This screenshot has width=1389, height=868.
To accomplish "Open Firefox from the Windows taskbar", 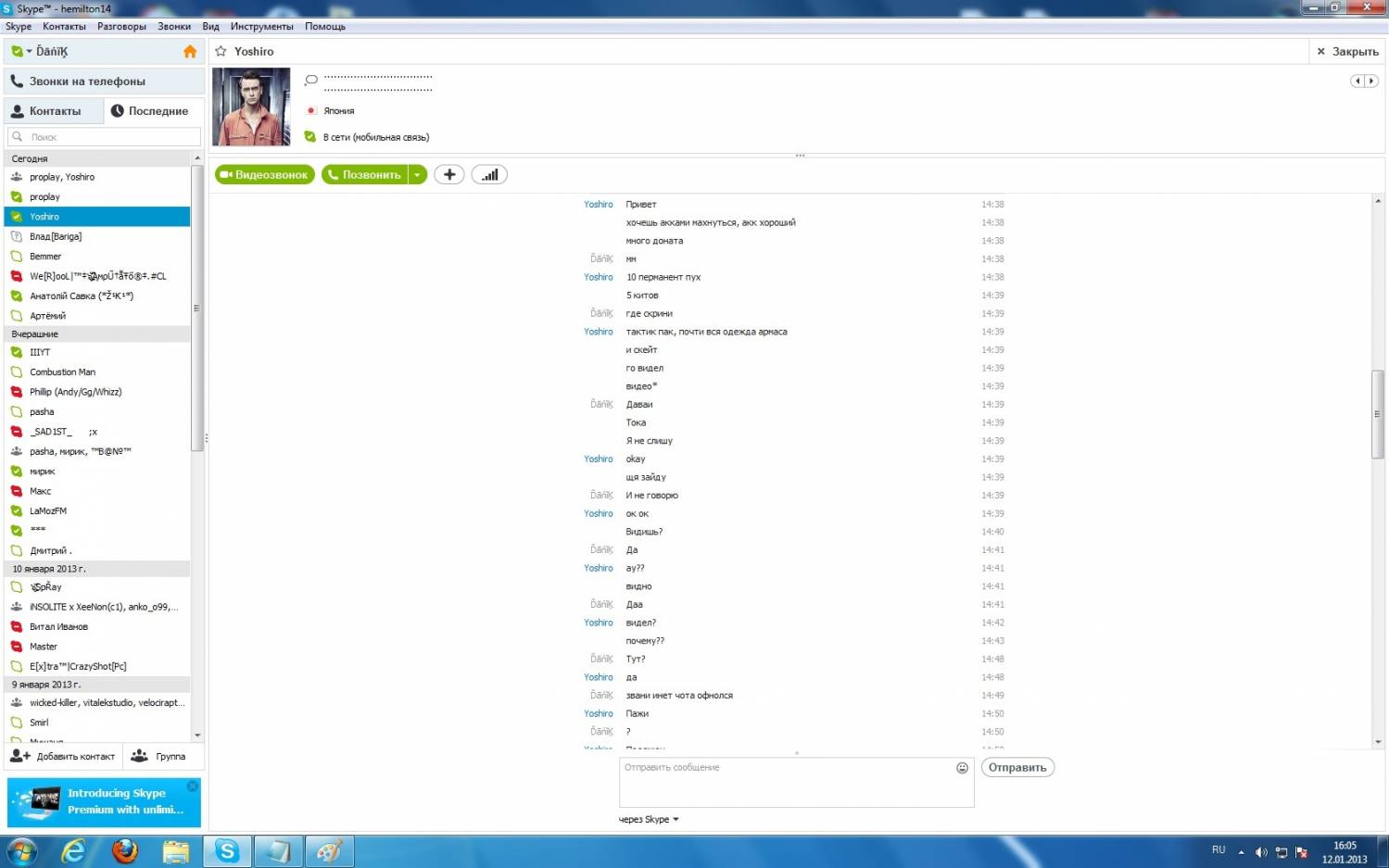I will click(124, 850).
